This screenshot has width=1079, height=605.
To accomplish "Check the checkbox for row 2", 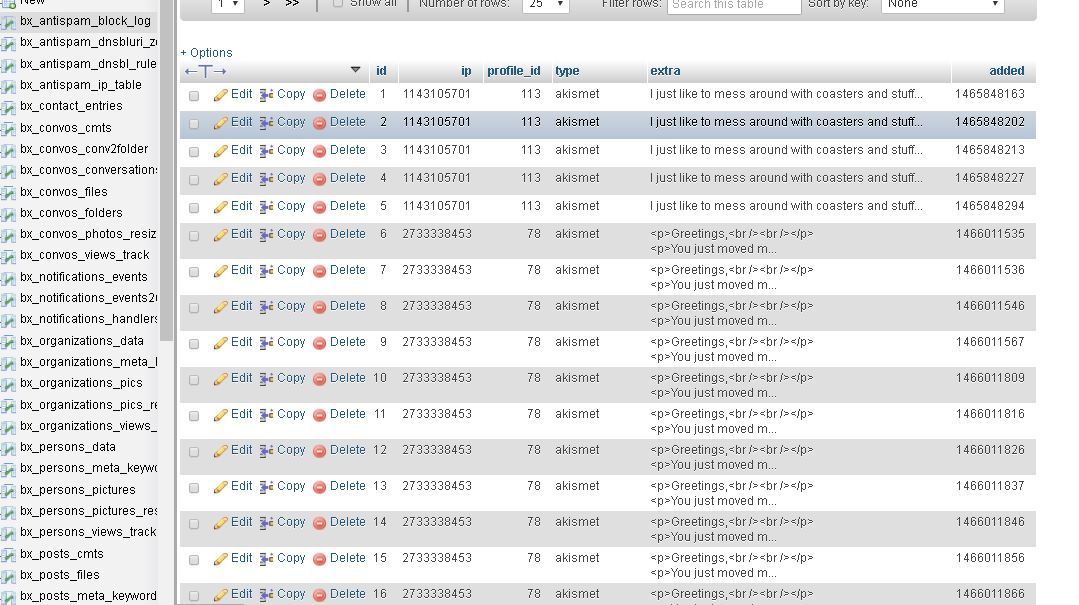I will click(194, 124).
